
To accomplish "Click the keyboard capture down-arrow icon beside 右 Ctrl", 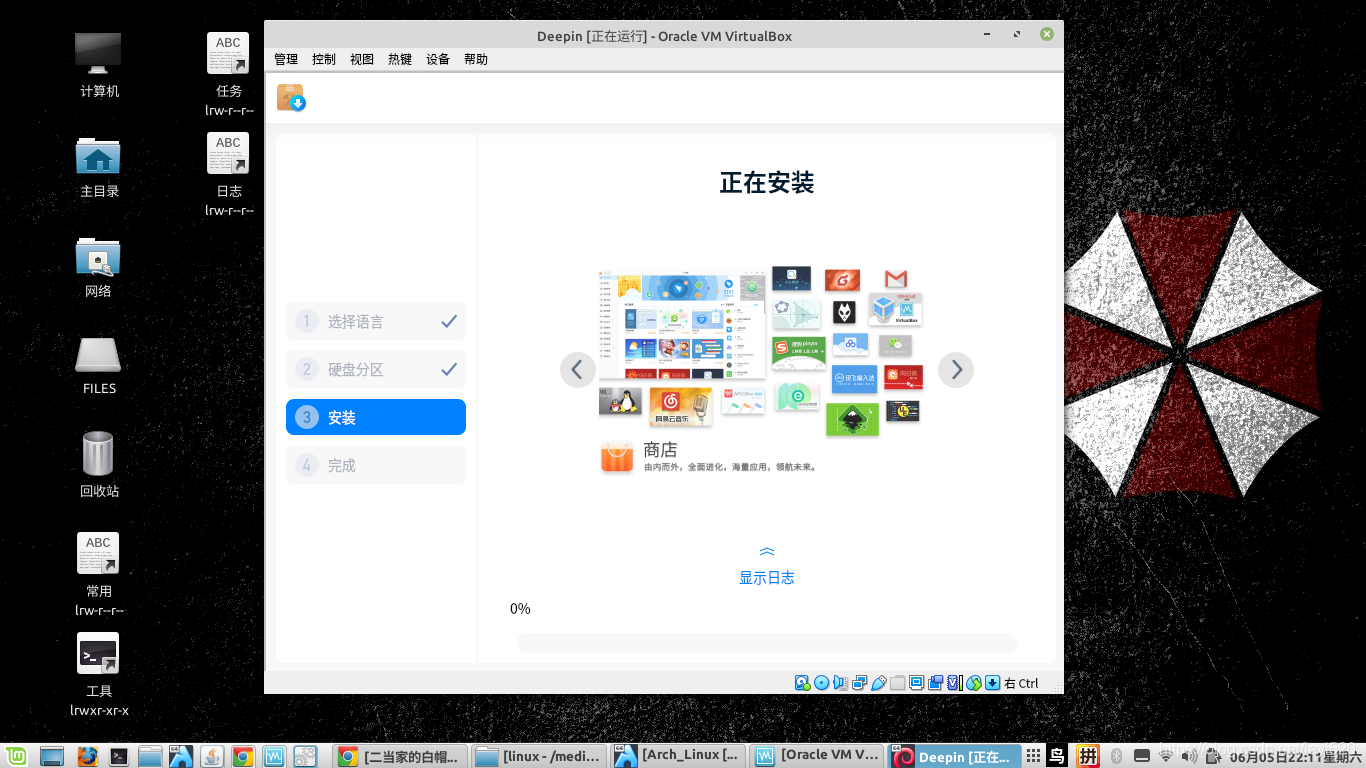I will tap(992, 683).
